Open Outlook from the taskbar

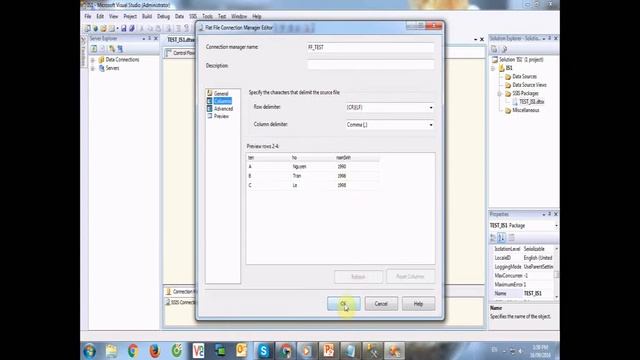[x=241, y=351]
